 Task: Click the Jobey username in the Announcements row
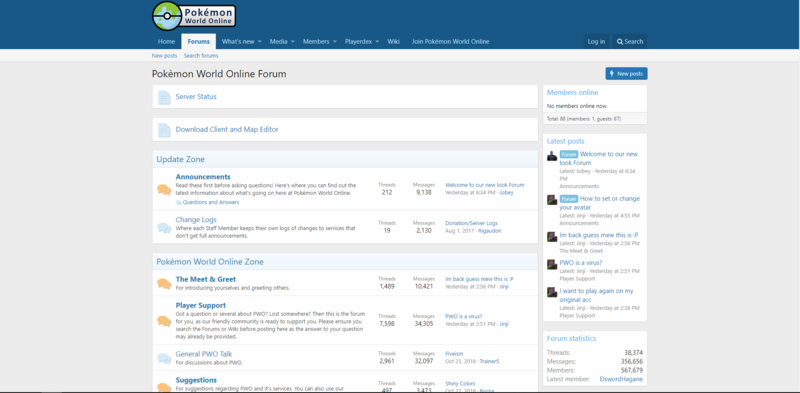pyautogui.click(x=506, y=193)
